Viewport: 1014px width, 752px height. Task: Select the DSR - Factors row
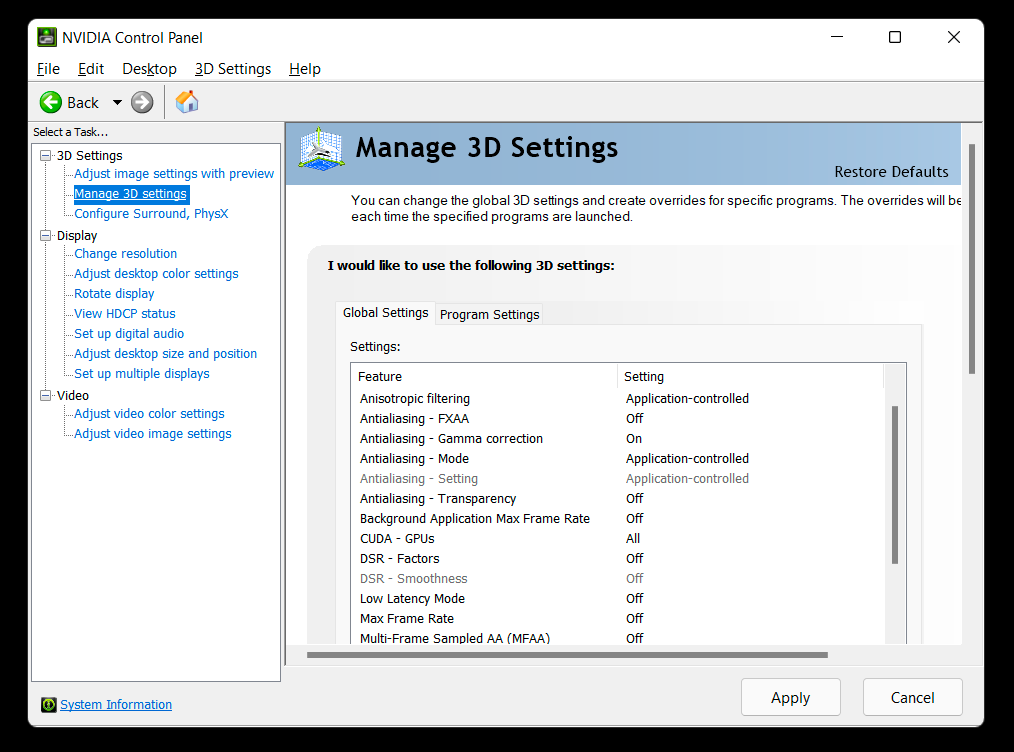pyautogui.click(x=620, y=559)
